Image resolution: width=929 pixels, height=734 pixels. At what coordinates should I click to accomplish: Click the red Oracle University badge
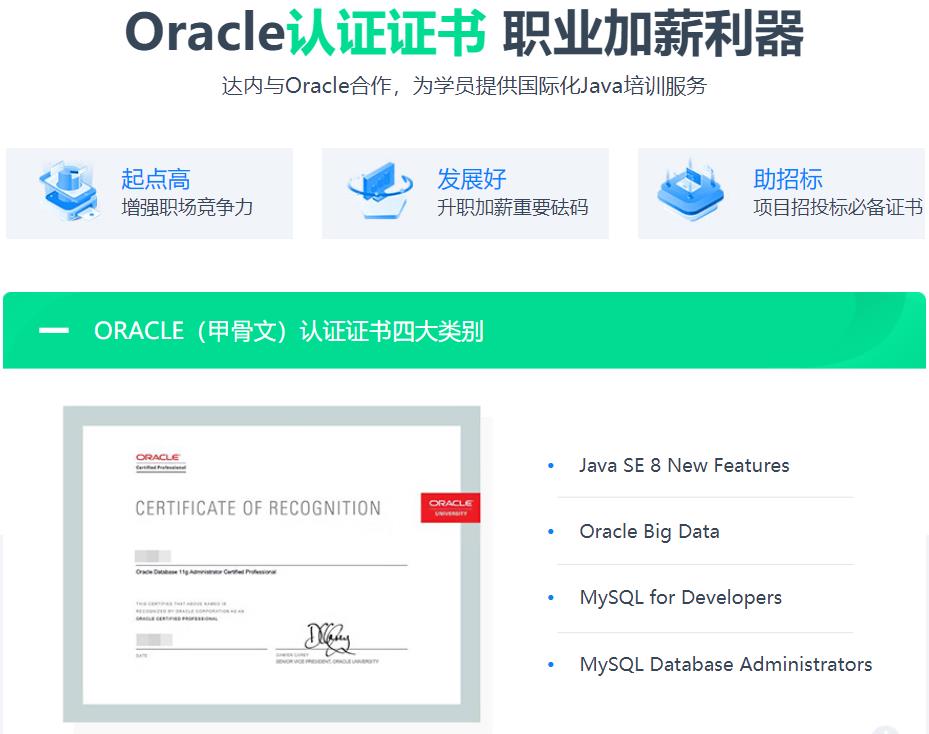pyautogui.click(x=450, y=506)
